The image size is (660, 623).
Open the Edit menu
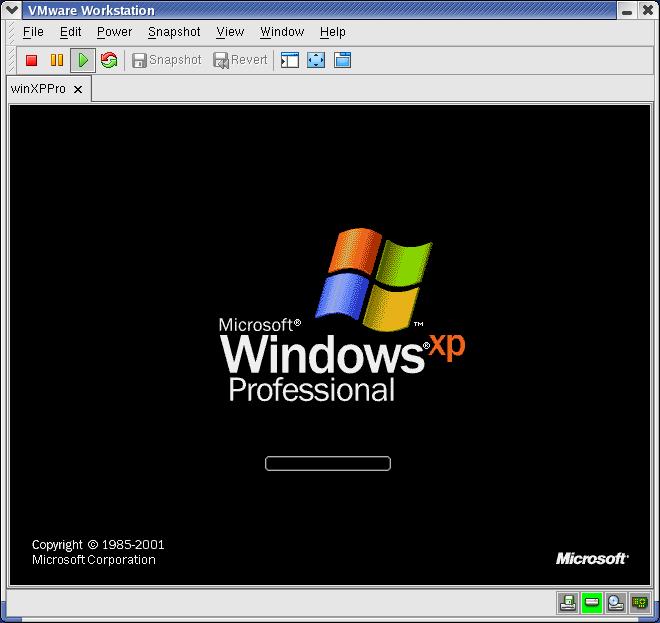[70, 32]
